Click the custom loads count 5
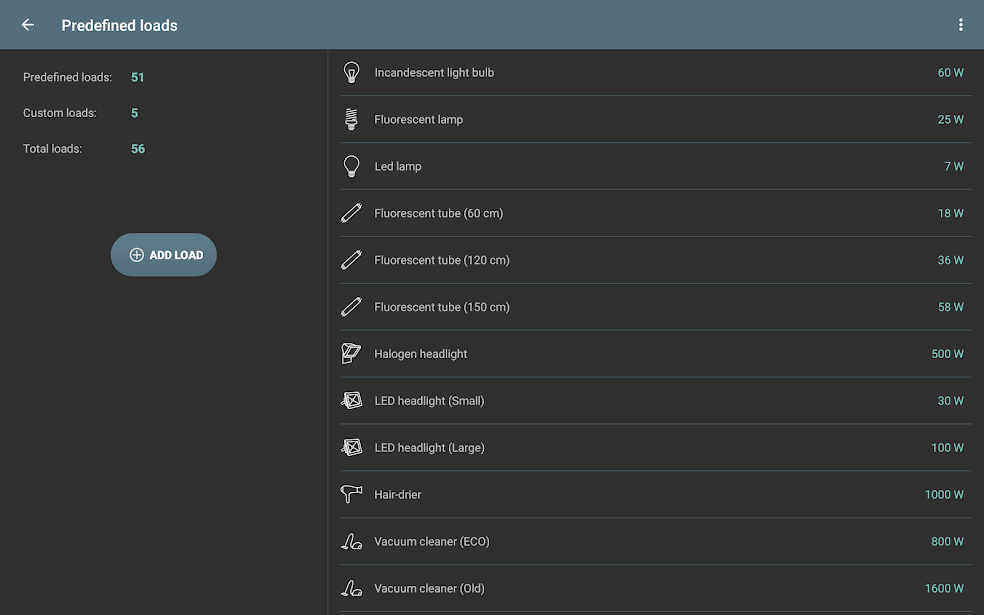Image resolution: width=984 pixels, height=615 pixels. [x=135, y=113]
